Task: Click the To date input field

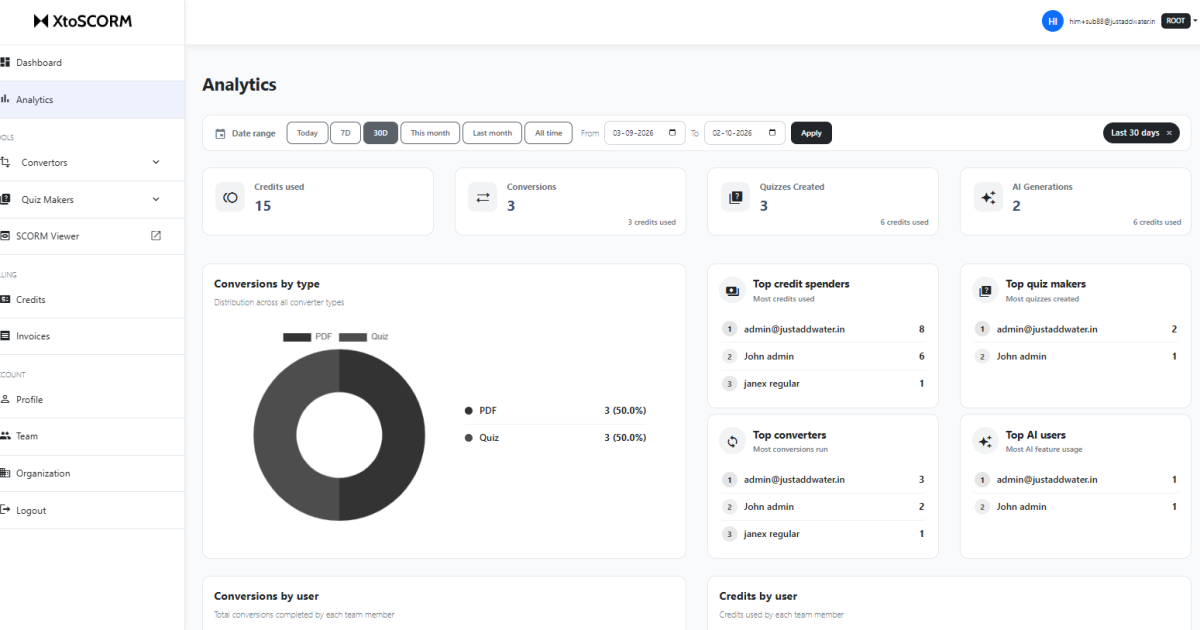Action: (744, 133)
